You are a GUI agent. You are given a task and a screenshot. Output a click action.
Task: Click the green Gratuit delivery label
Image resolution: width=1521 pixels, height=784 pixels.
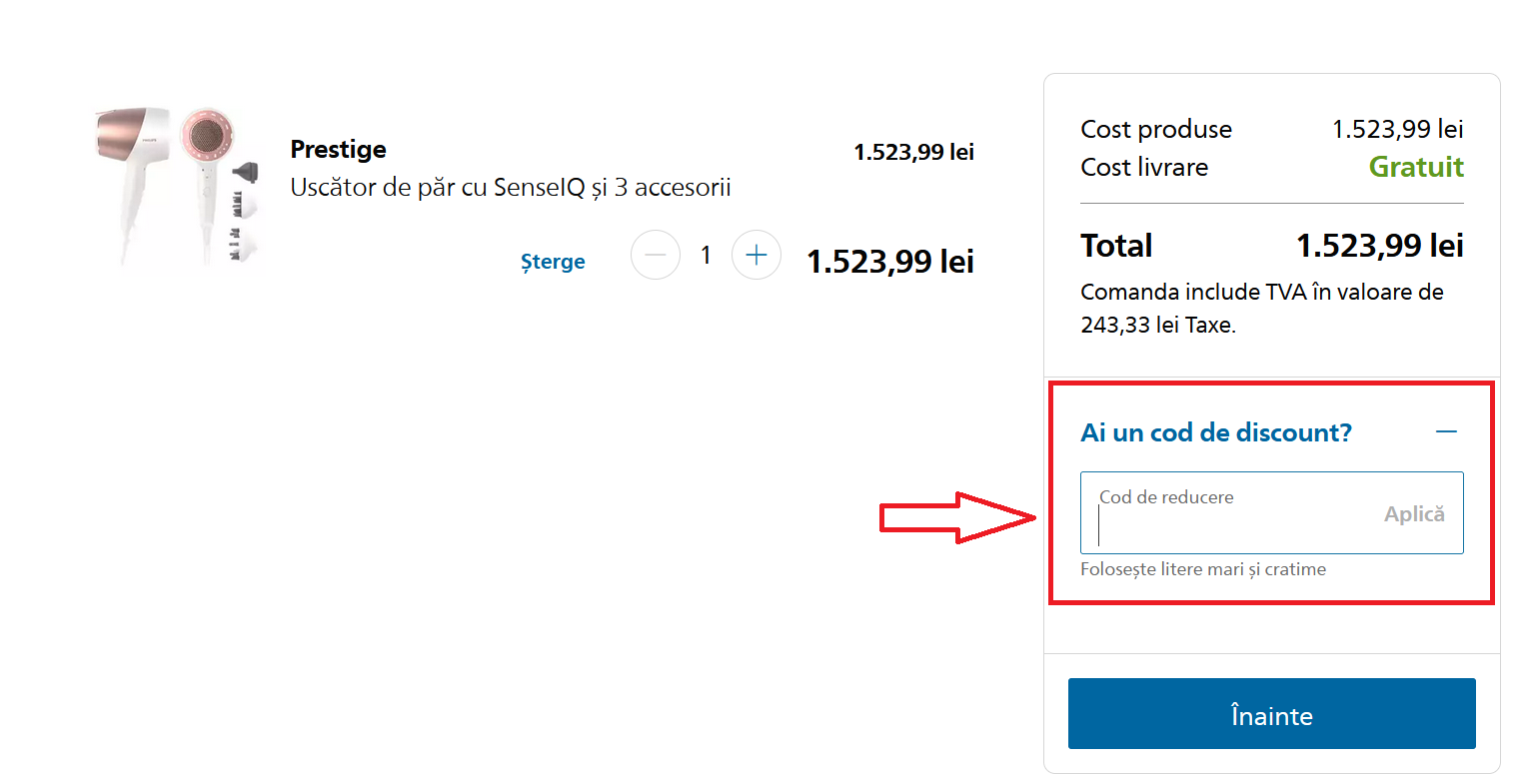pos(1416,167)
